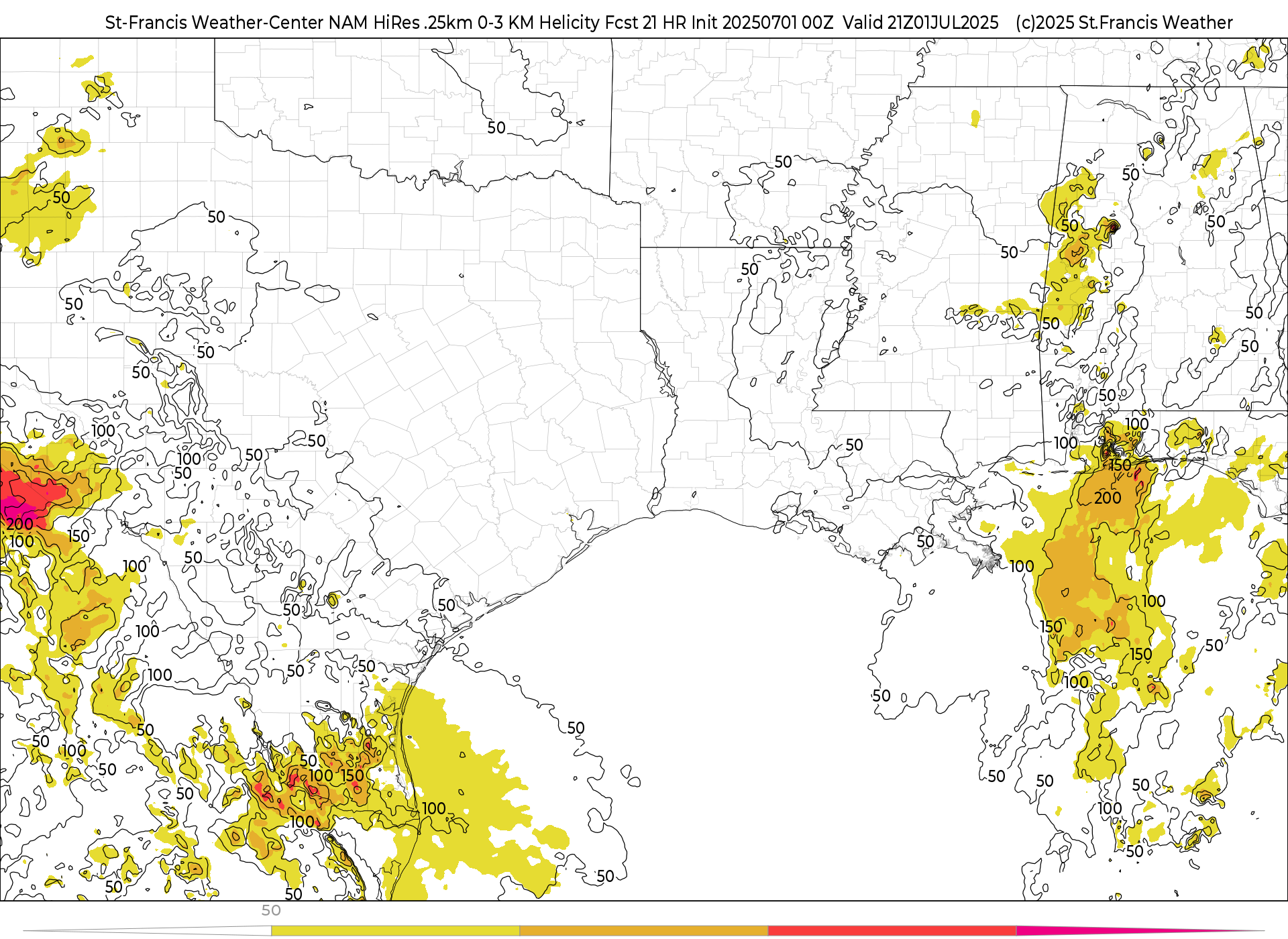Select the yellow segment of the color bar
The width and height of the screenshot is (1288, 939).
395,930
